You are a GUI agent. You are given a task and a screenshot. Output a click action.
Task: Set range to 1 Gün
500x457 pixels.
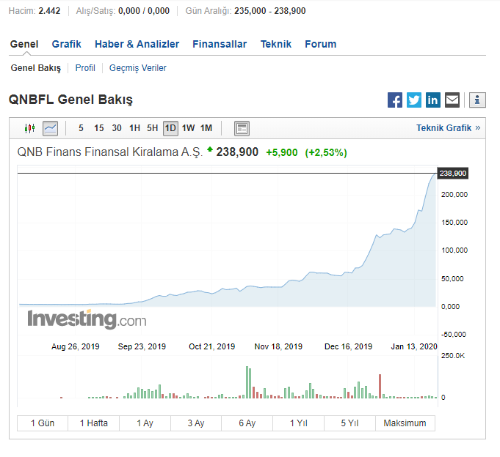43,423
